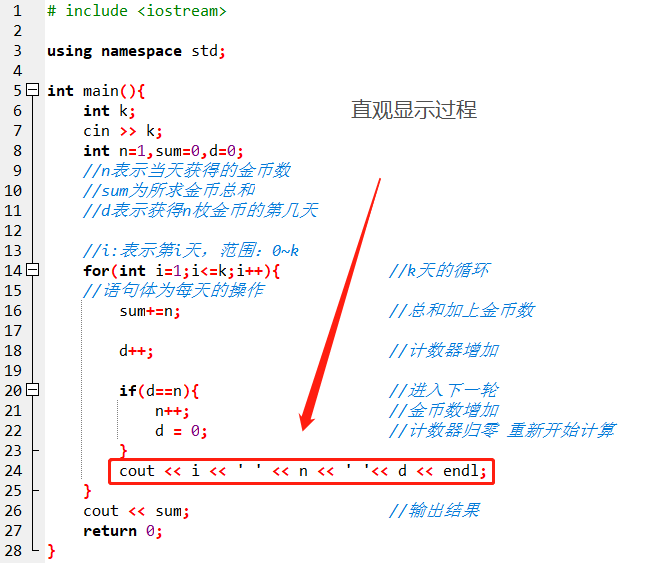Viewport: 646px width, 563px height.
Task: Click the 'cout << sum;' output statement
Action: [136, 511]
